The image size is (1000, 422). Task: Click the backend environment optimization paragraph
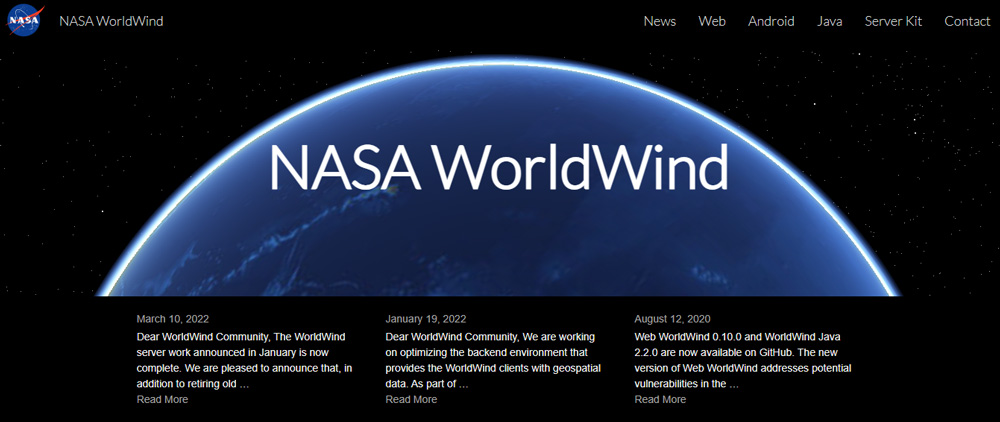(493, 360)
